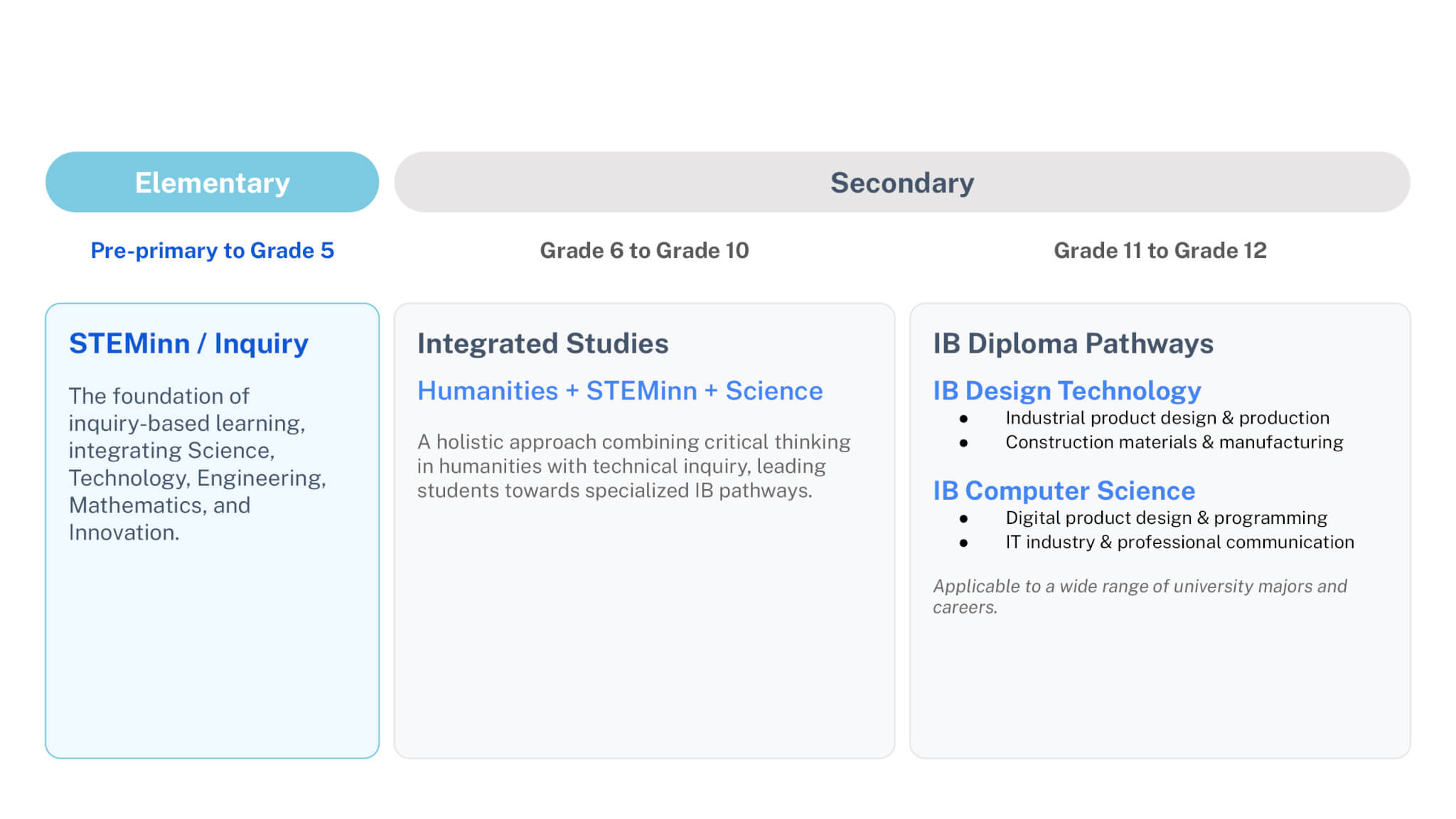Select the Secondary tab pill

click(901, 182)
